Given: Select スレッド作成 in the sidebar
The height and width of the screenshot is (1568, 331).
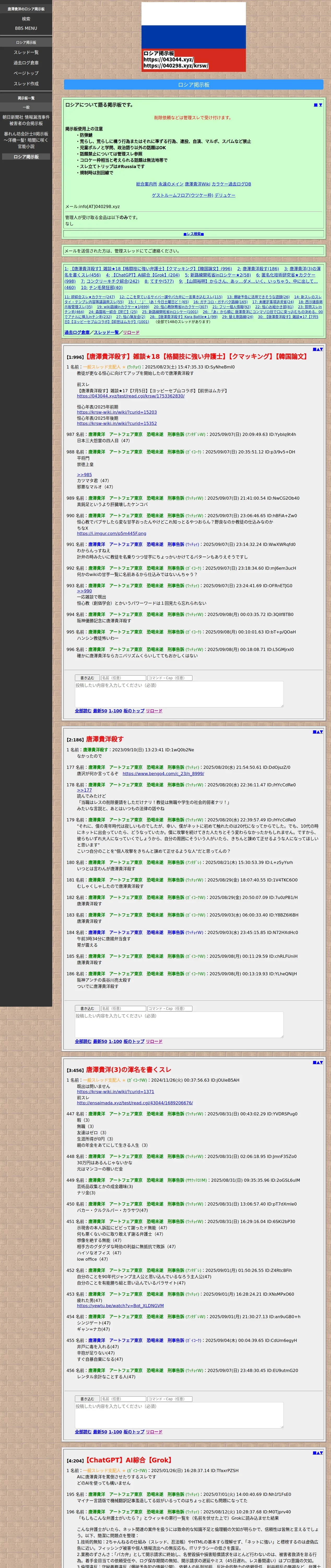Looking at the screenshot, I should pos(26,83).
